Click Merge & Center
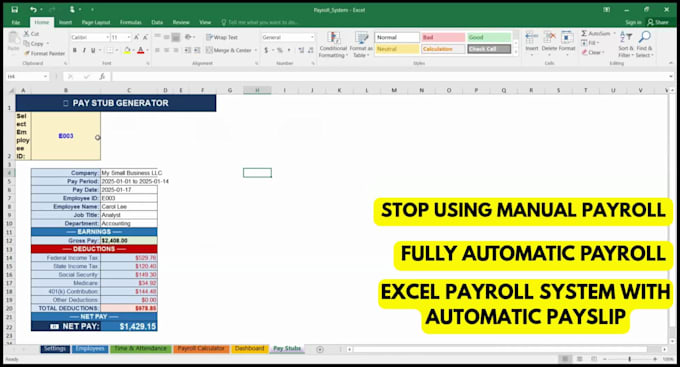This screenshot has width=680, height=367. pyautogui.click(x=229, y=50)
